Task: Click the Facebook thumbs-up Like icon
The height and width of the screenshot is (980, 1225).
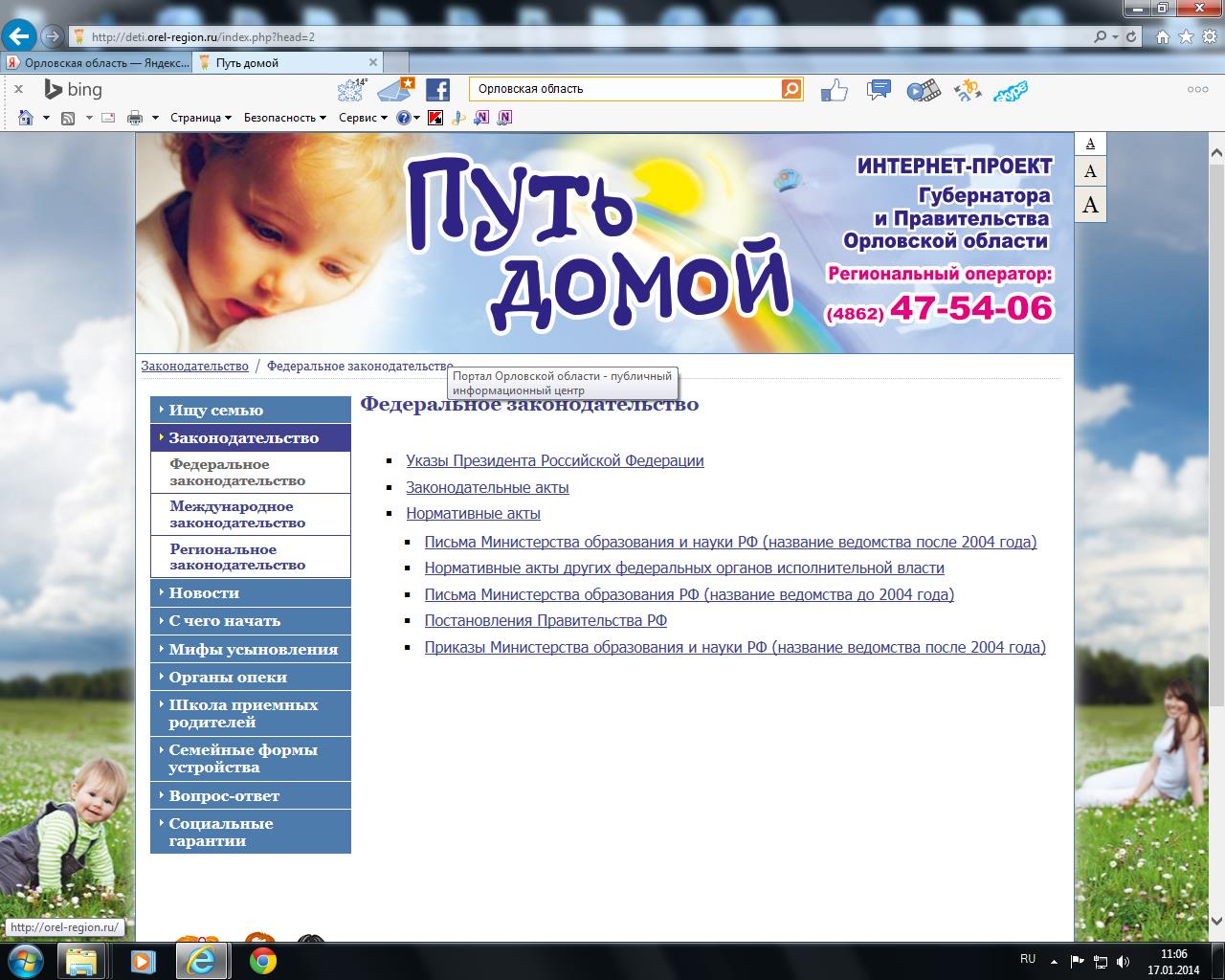Action: (835, 90)
